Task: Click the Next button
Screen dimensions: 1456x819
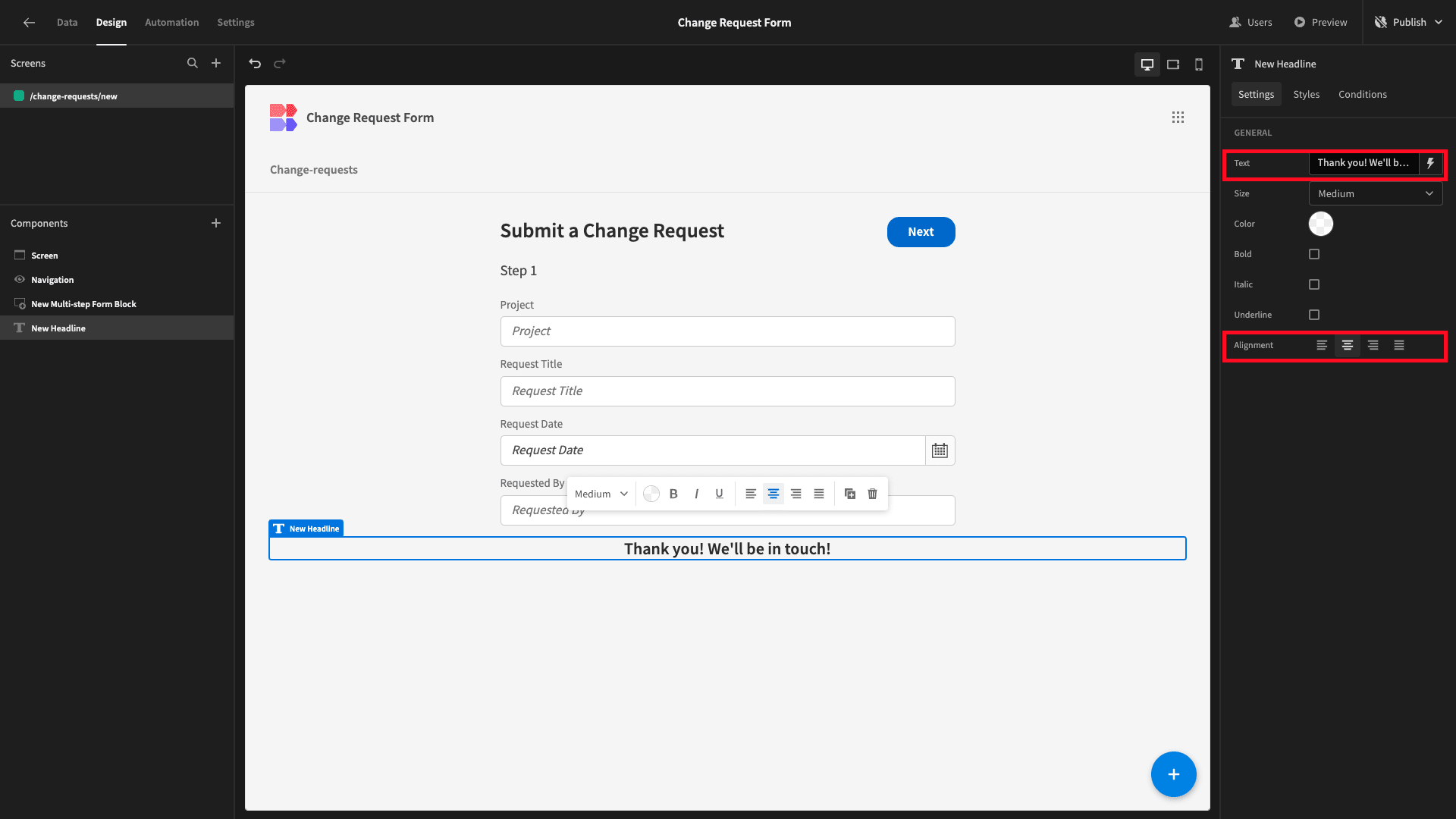Action: 921,232
